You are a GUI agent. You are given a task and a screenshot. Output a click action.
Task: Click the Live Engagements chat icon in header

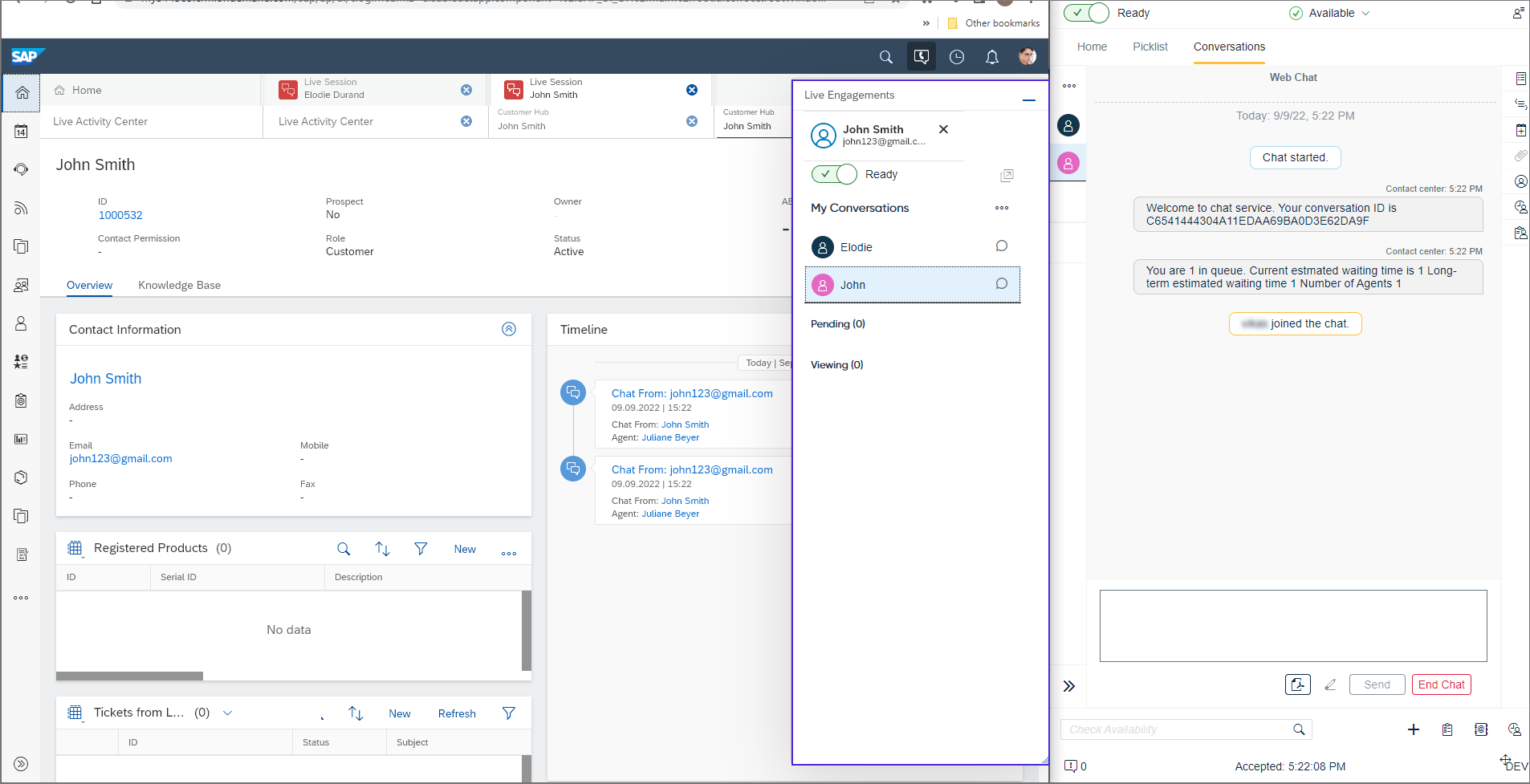click(x=922, y=57)
